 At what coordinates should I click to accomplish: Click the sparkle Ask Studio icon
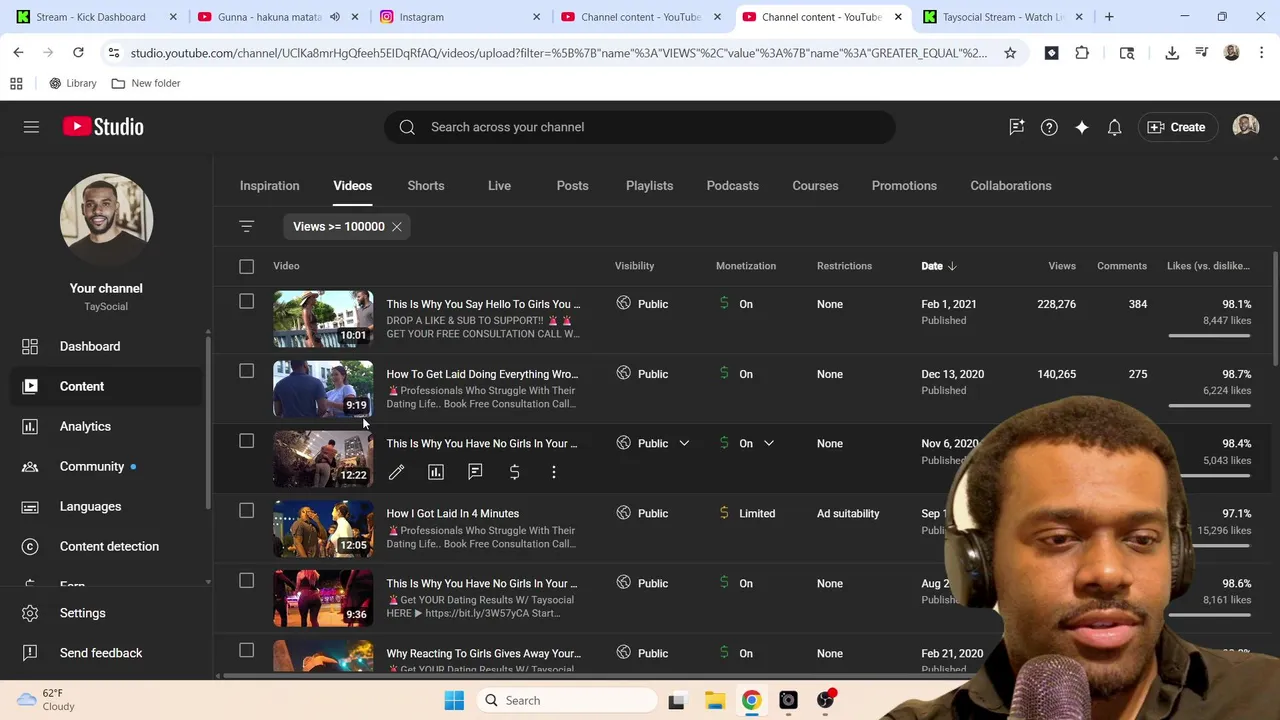[1082, 127]
